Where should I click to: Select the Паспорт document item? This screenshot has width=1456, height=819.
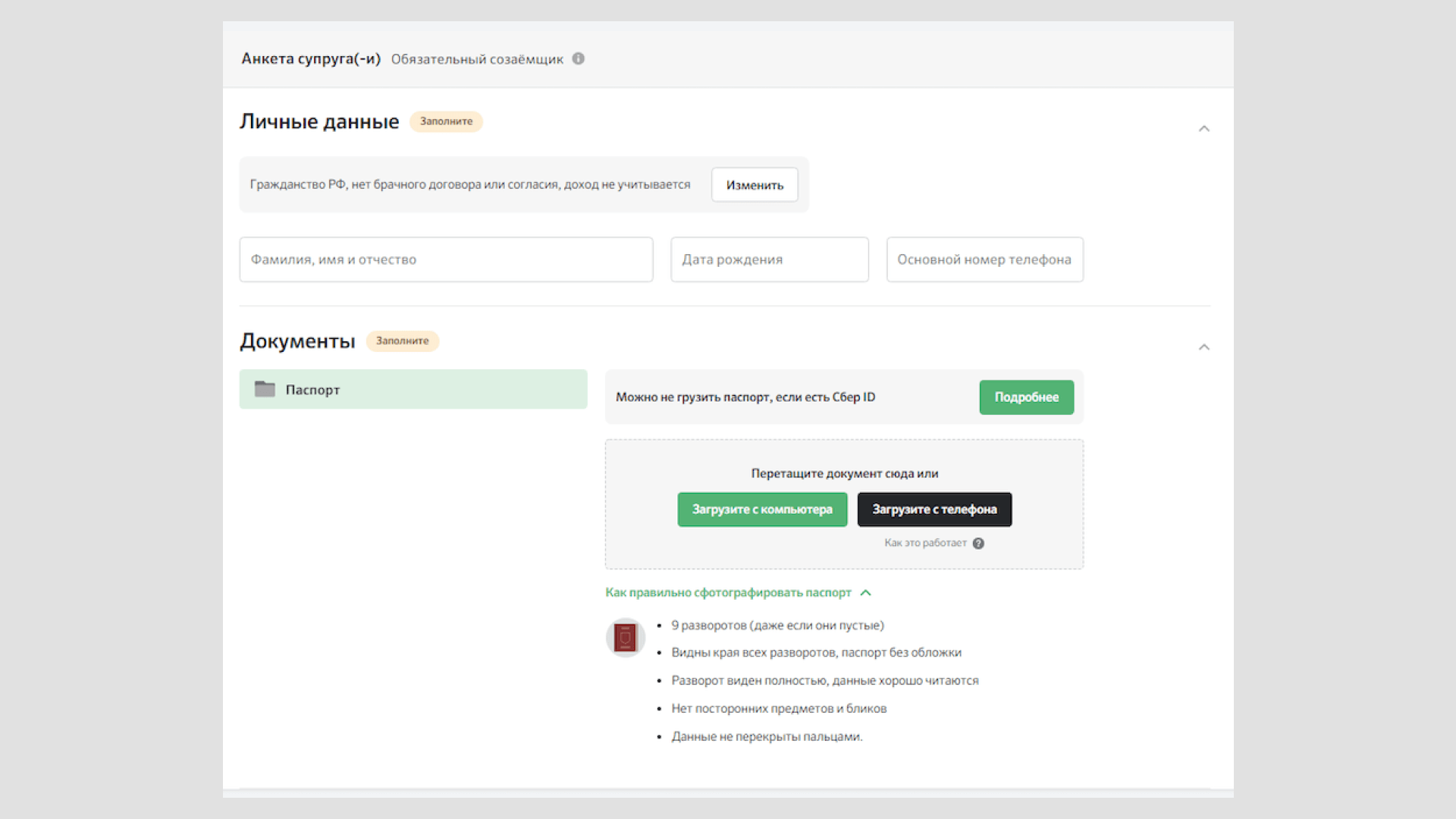tap(413, 389)
